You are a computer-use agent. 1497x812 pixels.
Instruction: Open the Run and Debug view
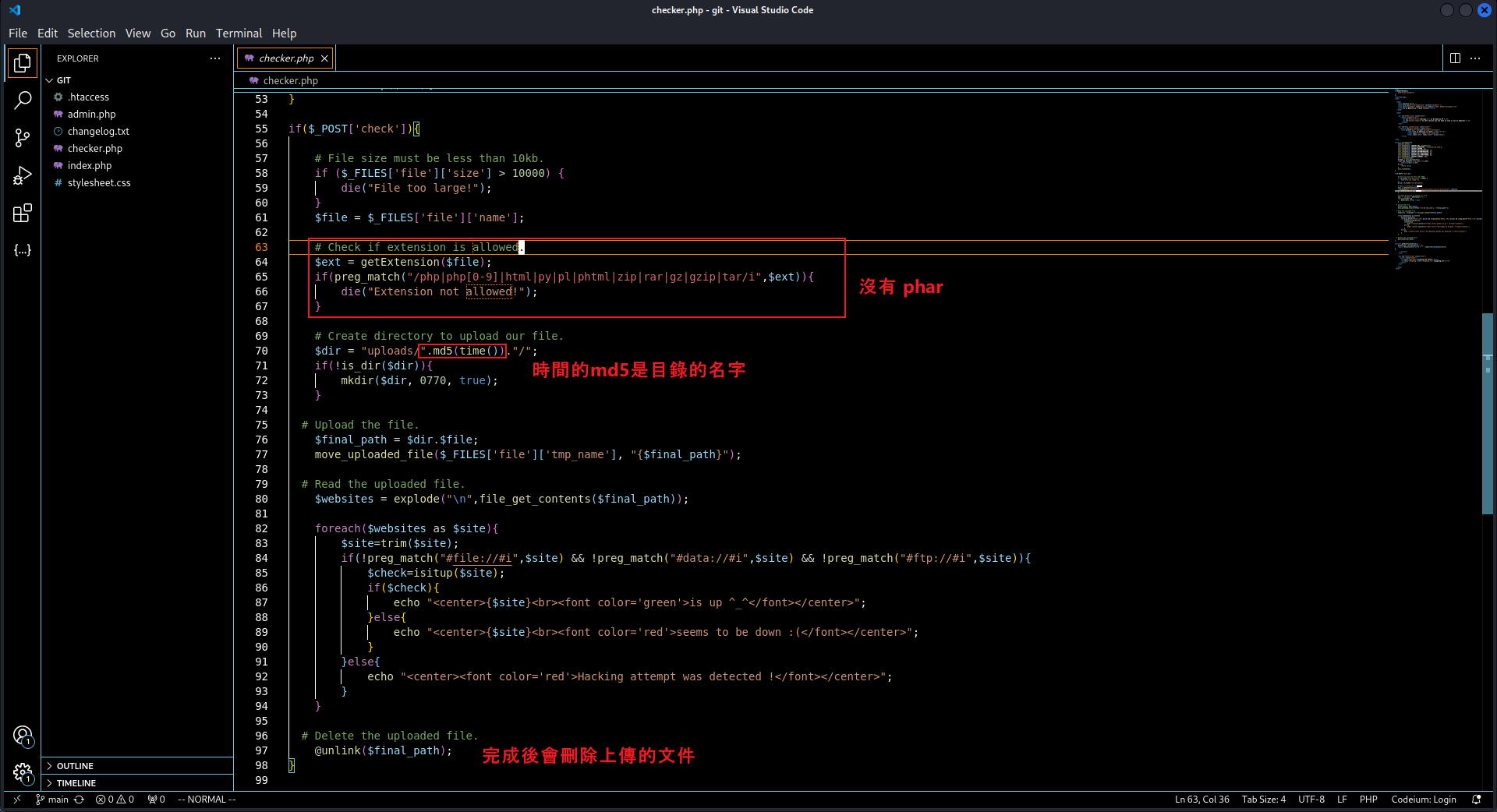click(x=22, y=175)
